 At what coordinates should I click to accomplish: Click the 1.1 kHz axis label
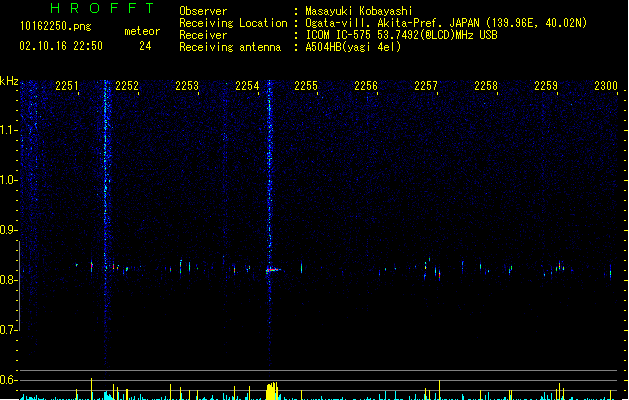coord(8,130)
